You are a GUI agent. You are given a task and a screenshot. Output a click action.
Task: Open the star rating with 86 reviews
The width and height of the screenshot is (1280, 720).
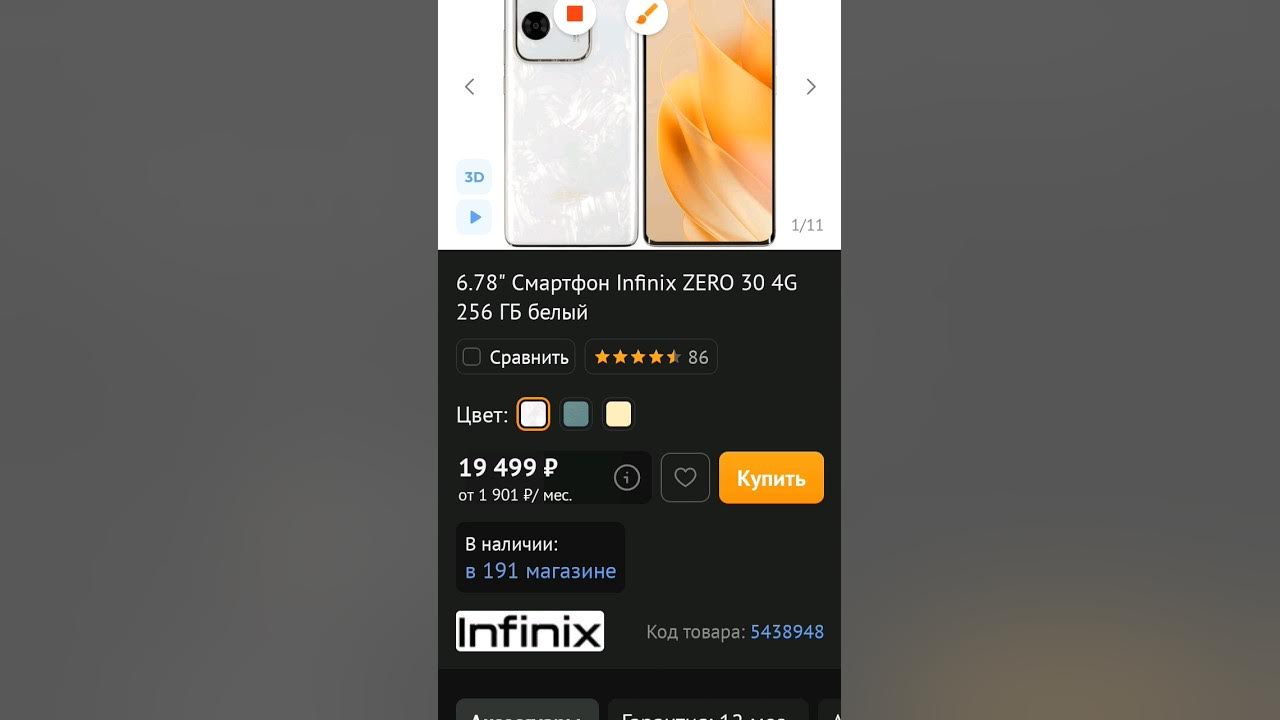tap(651, 357)
